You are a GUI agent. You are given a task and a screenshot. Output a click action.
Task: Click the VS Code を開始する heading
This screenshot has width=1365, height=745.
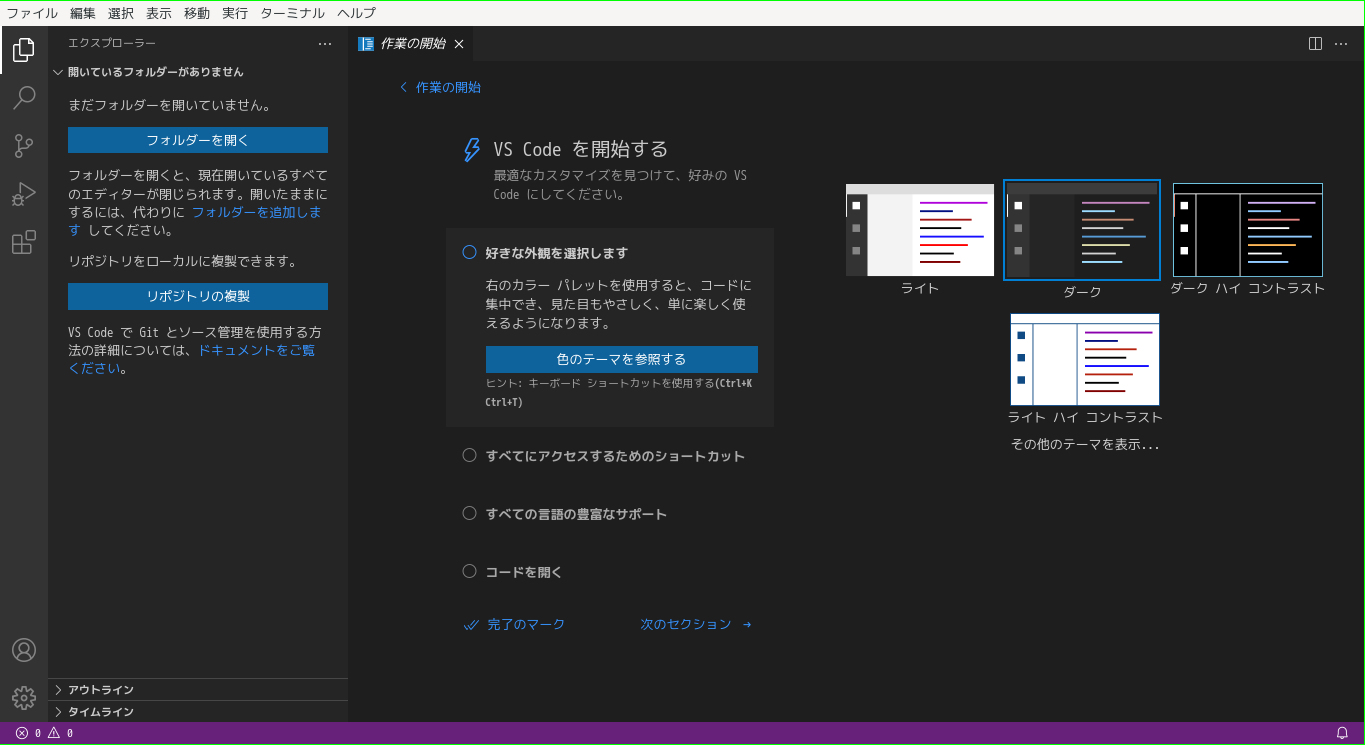click(581, 149)
